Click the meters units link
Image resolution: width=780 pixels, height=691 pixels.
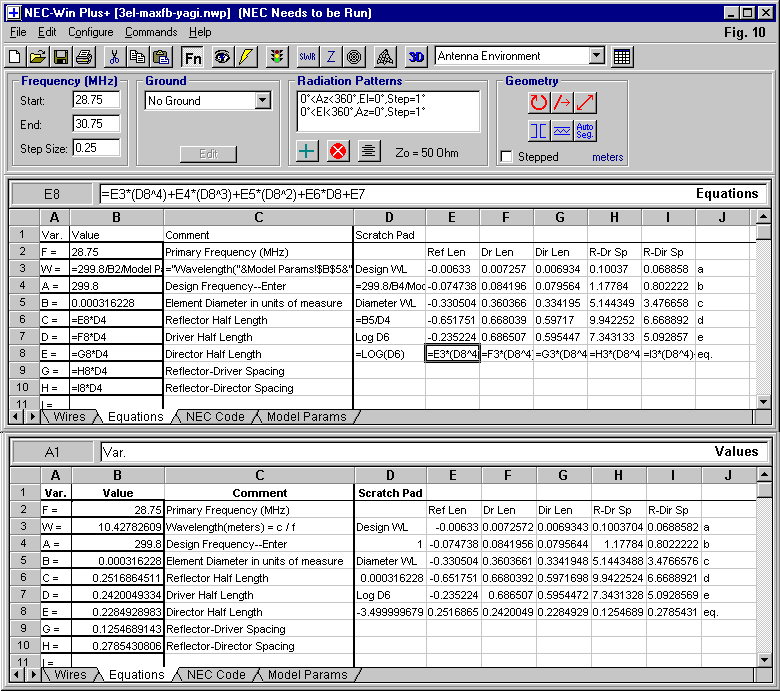pyautogui.click(x=607, y=157)
